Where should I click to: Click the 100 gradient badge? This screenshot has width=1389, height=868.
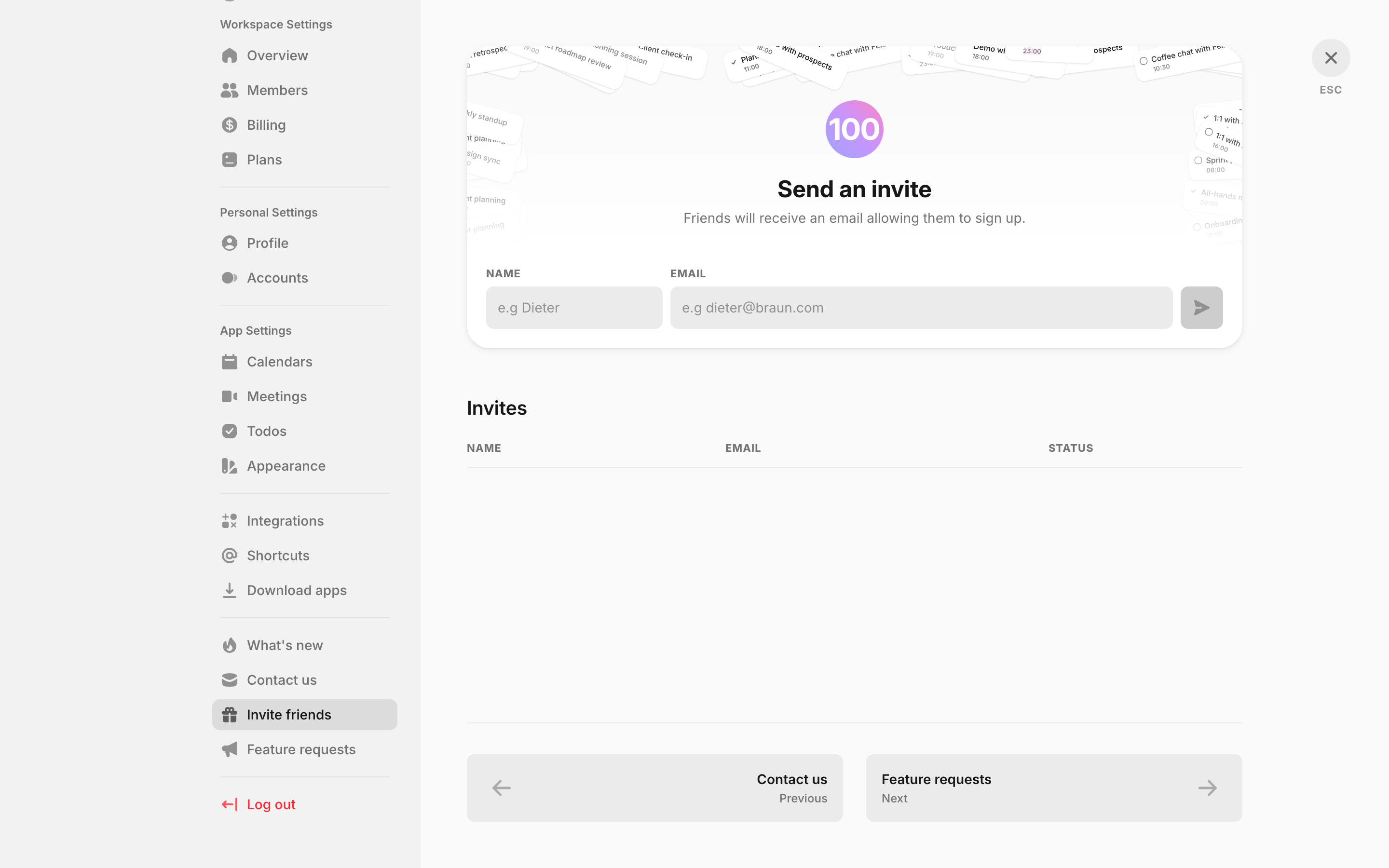pyautogui.click(x=854, y=129)
